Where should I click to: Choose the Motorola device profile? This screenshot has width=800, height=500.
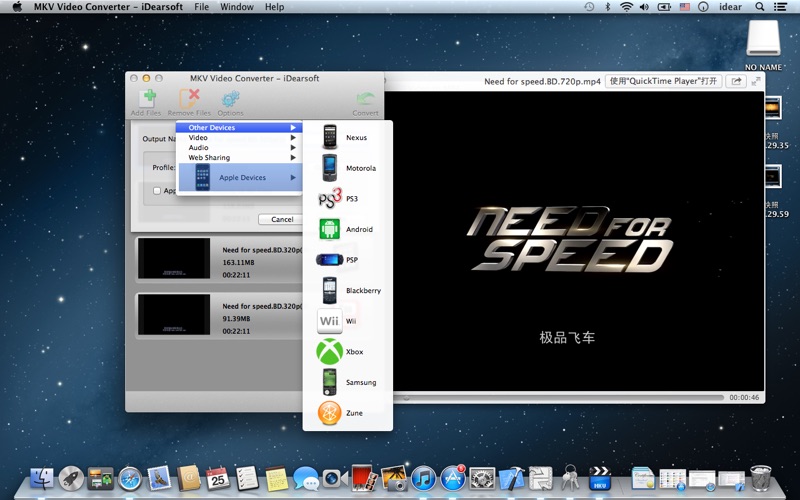[x=347, y=168]
